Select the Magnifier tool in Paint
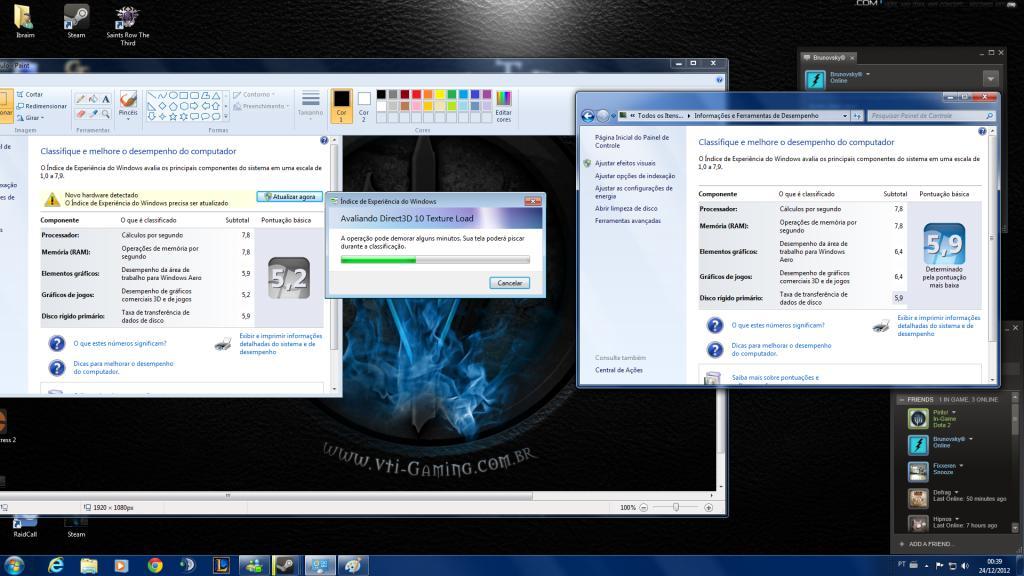Viewport: 1024px width, 576px height. click(x=105, y=114)
